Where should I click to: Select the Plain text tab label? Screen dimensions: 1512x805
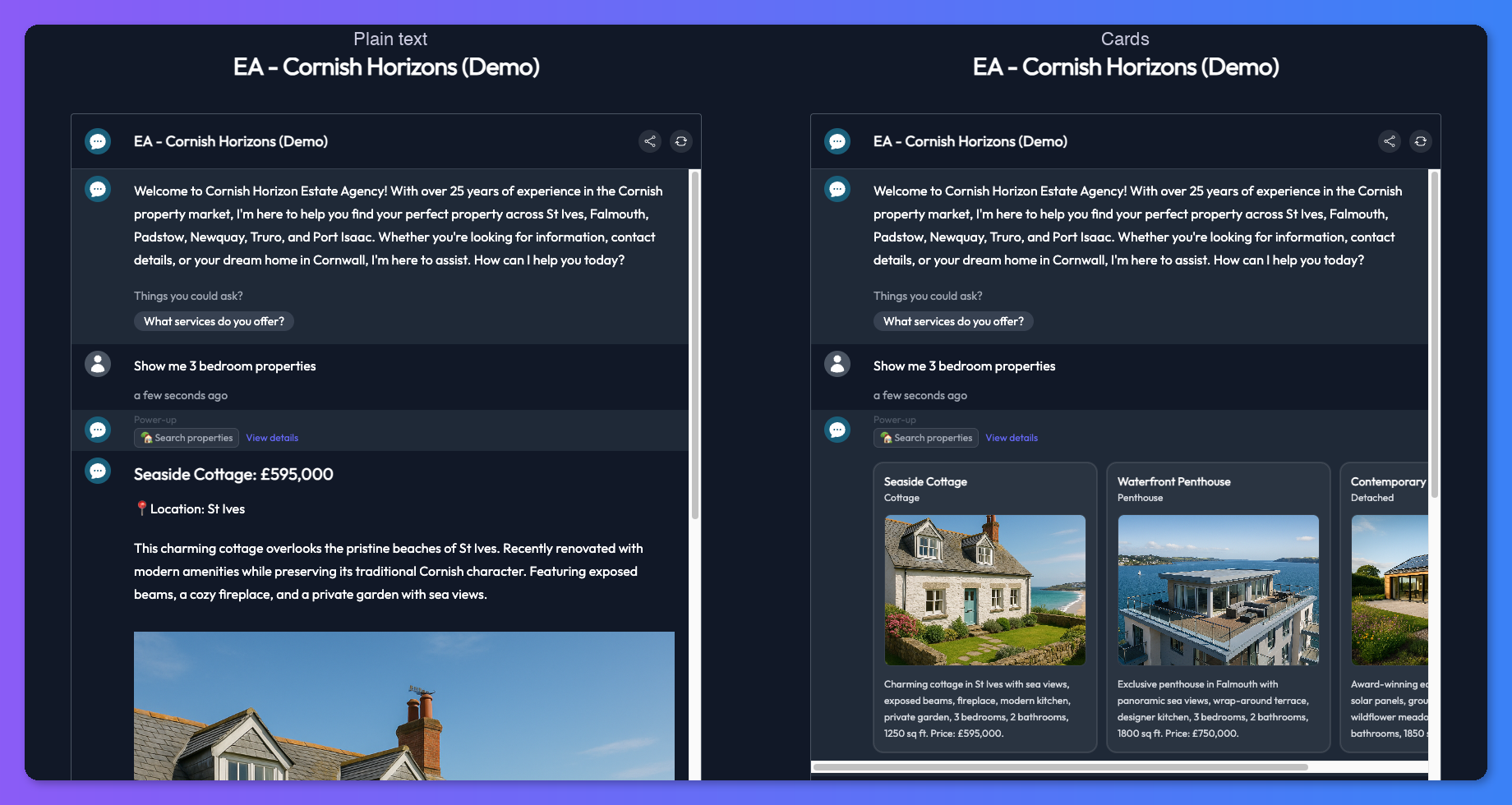click(390, 39)
